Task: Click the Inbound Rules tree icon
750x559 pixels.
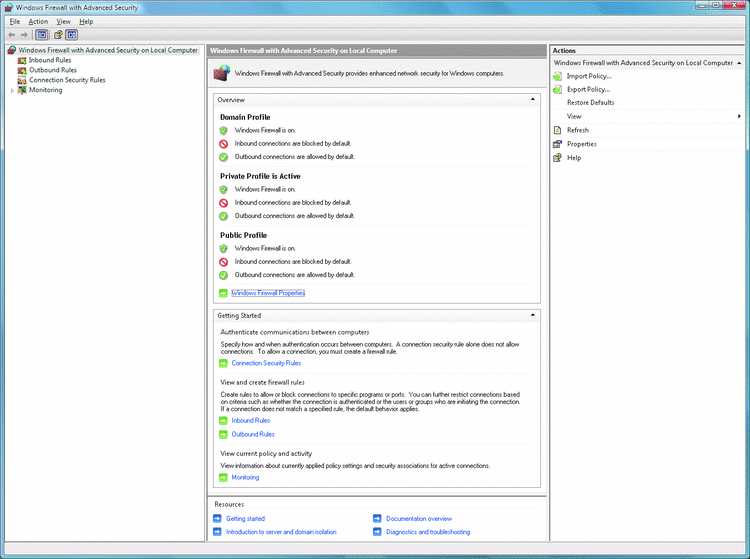Action: point(22,60)
